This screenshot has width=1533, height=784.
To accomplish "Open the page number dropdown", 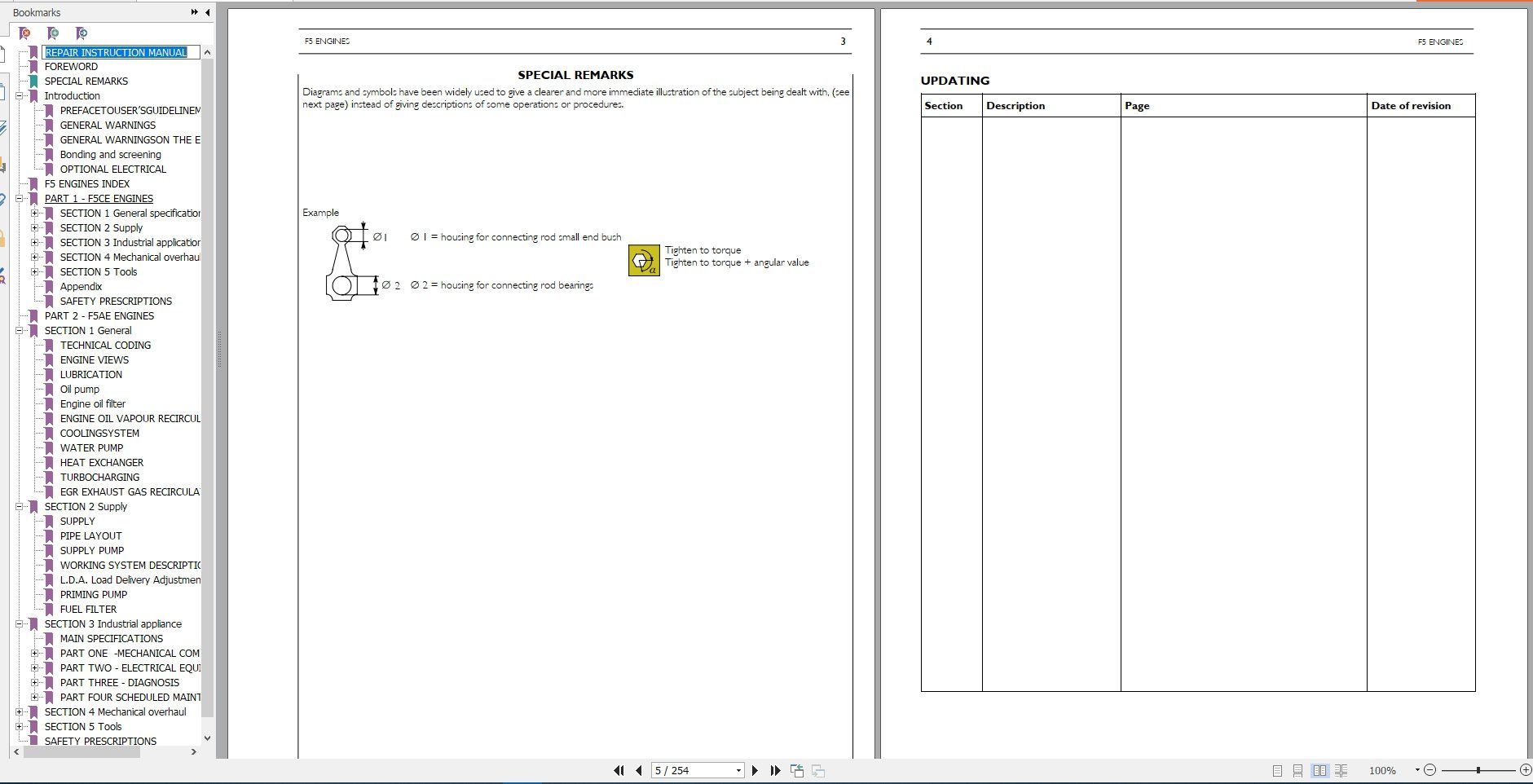I will click(738, 770).
